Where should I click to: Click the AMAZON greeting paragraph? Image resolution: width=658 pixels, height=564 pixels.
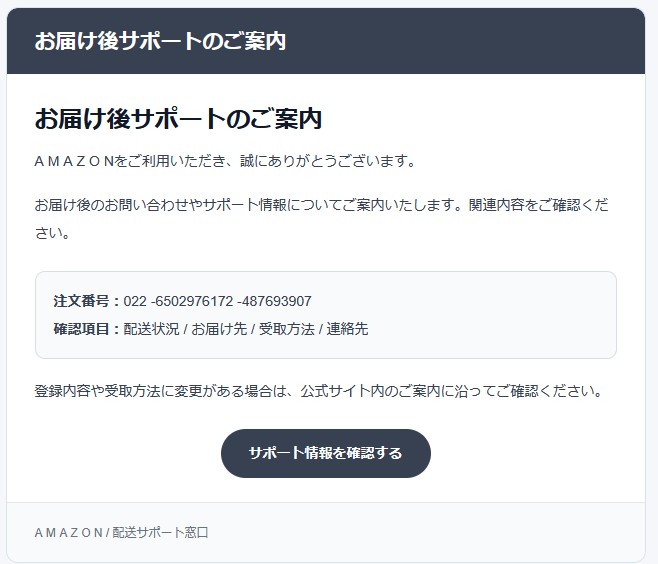[x=224, y=161]
